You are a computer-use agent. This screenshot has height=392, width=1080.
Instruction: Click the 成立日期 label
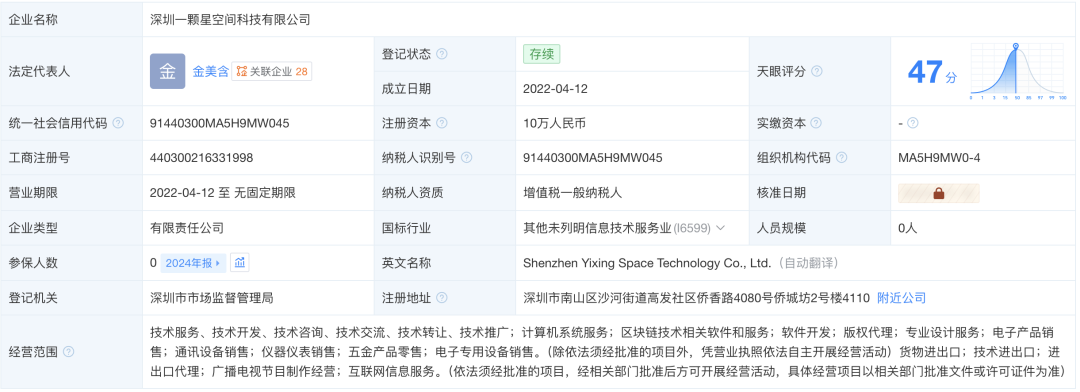(406, 89)
